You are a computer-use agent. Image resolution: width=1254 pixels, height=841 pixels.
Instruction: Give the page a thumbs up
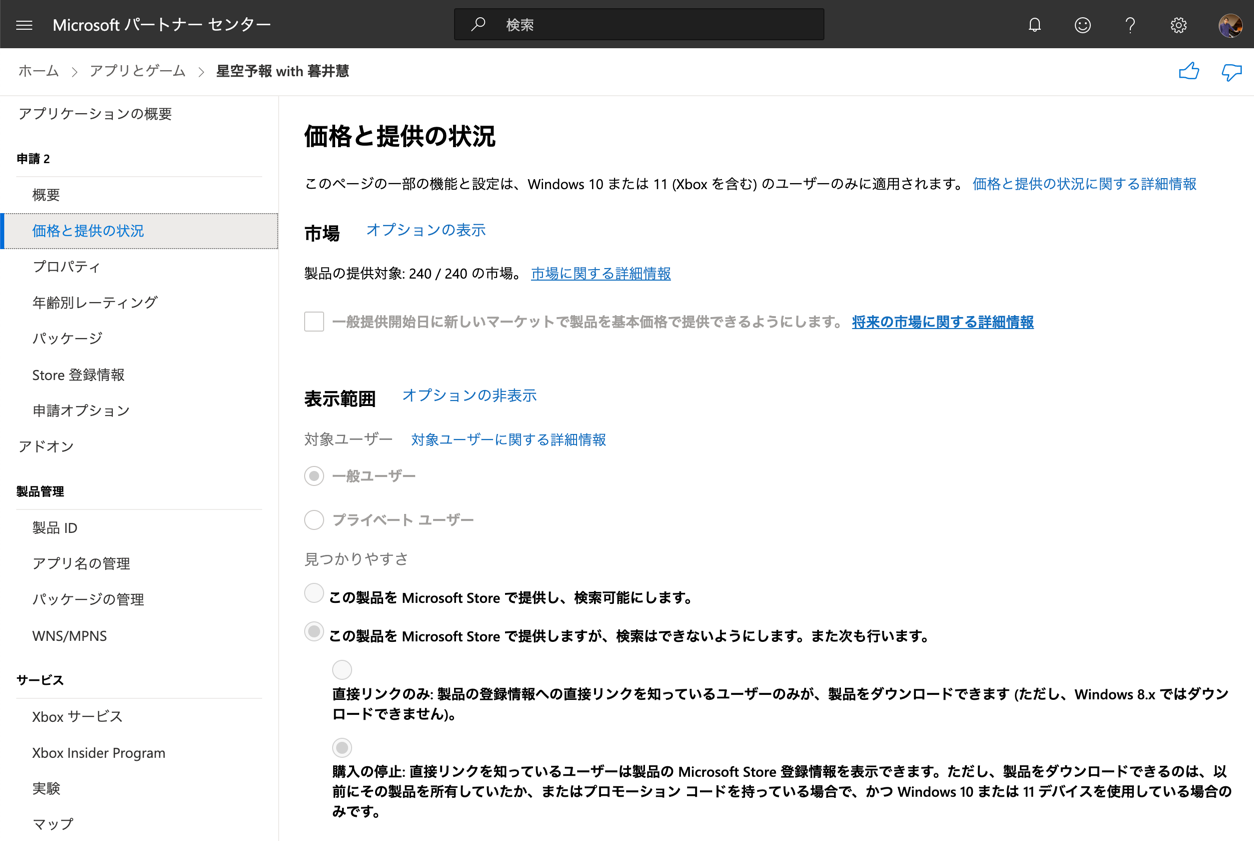click(x=1188, y=71)
